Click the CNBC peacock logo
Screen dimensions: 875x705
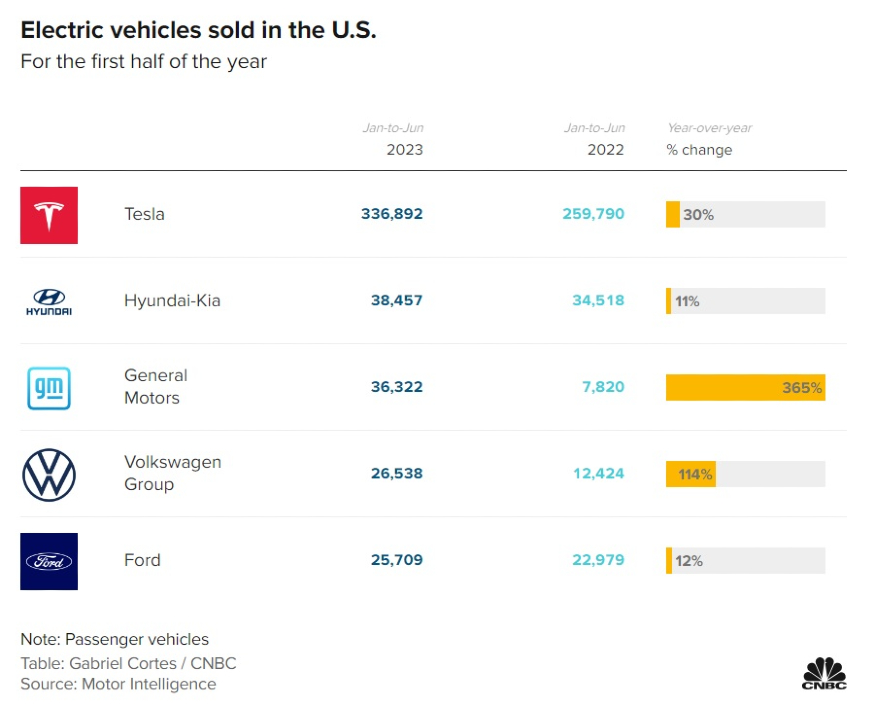click(x=824, y=673)
